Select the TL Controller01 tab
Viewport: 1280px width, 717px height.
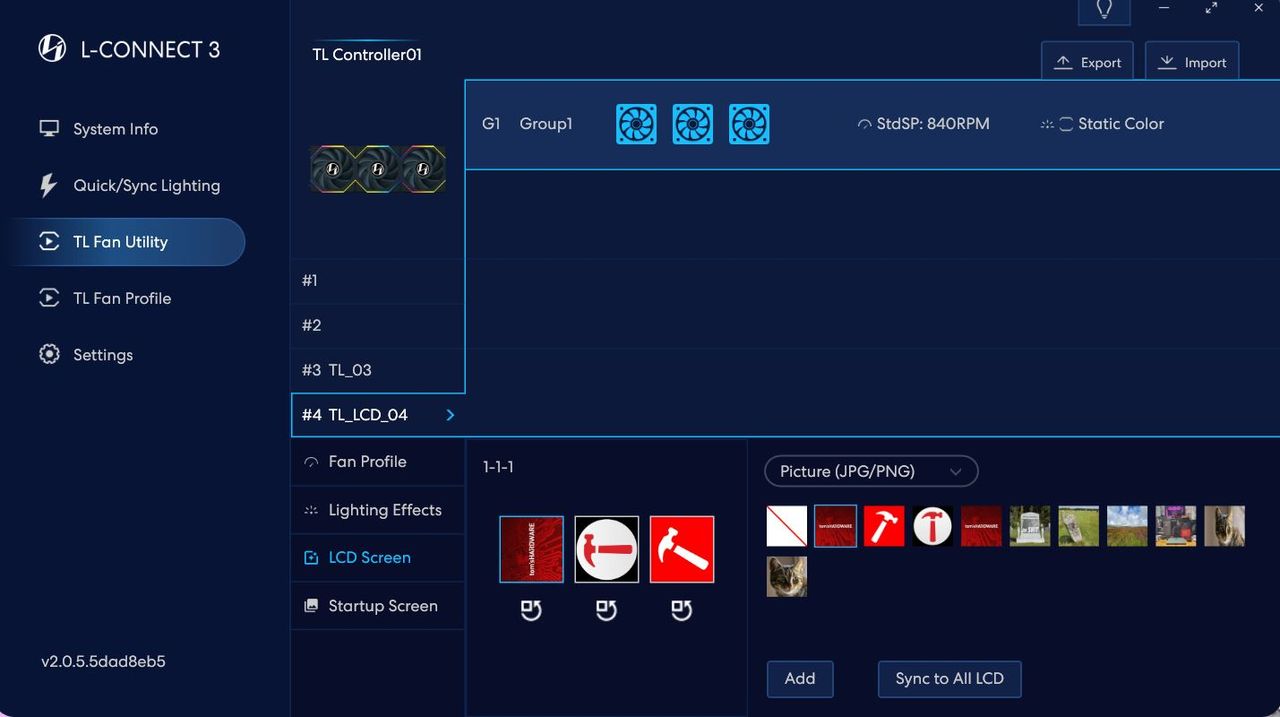point(367,54)
